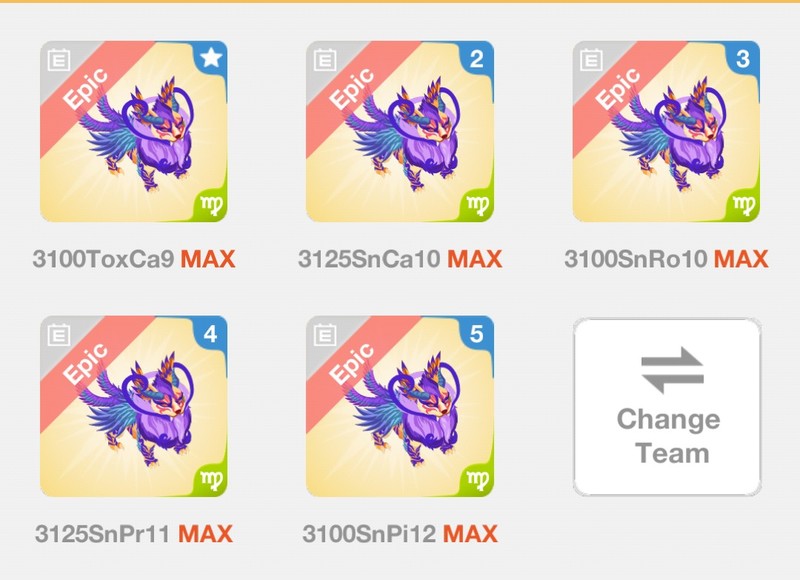
Task: Open the notes icon on 3125SnPr11 card
Action: point(59,335)
